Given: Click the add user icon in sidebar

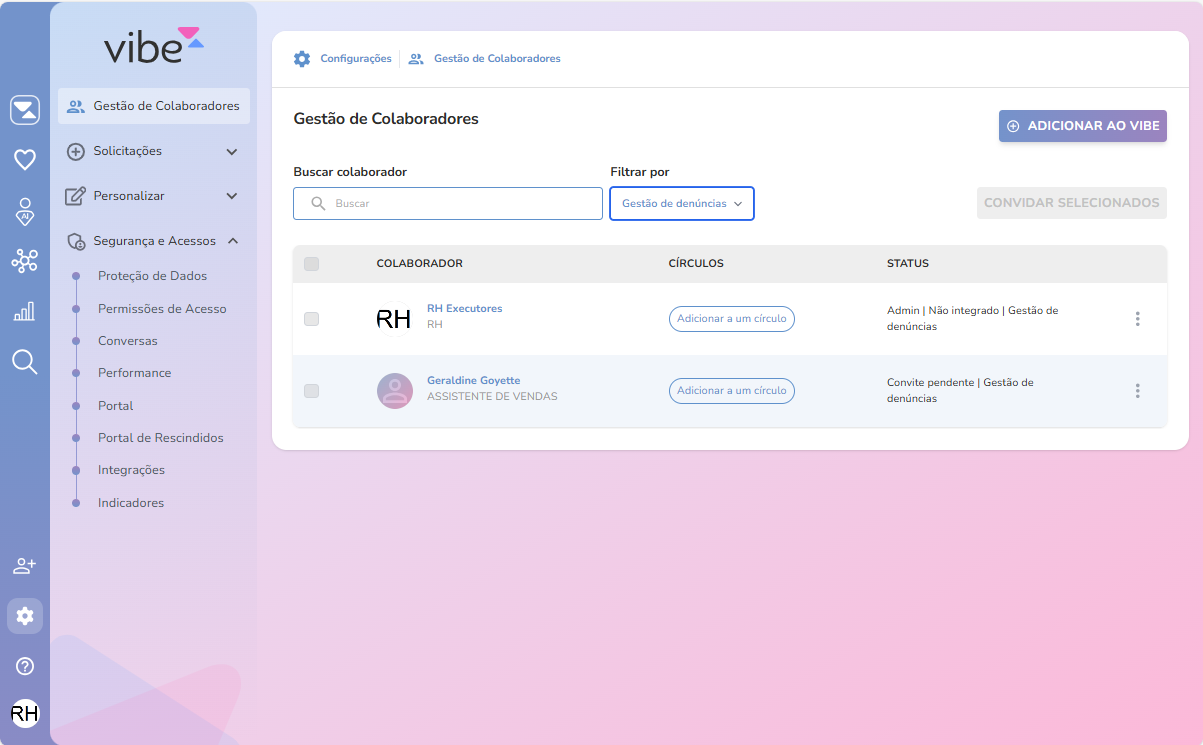Looking at the screenshot, I should click(25, 566).
